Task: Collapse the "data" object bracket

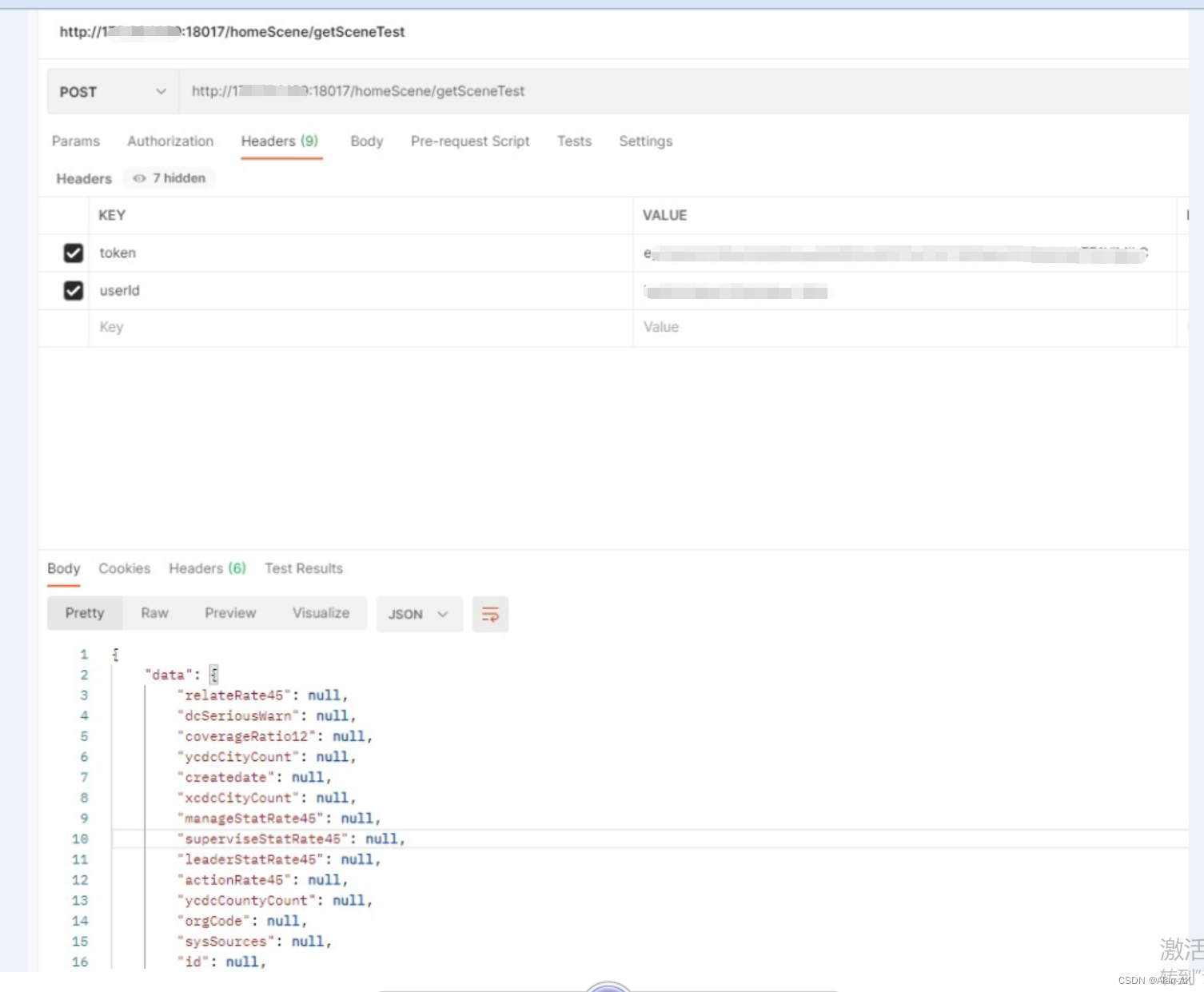Action: 213,675
